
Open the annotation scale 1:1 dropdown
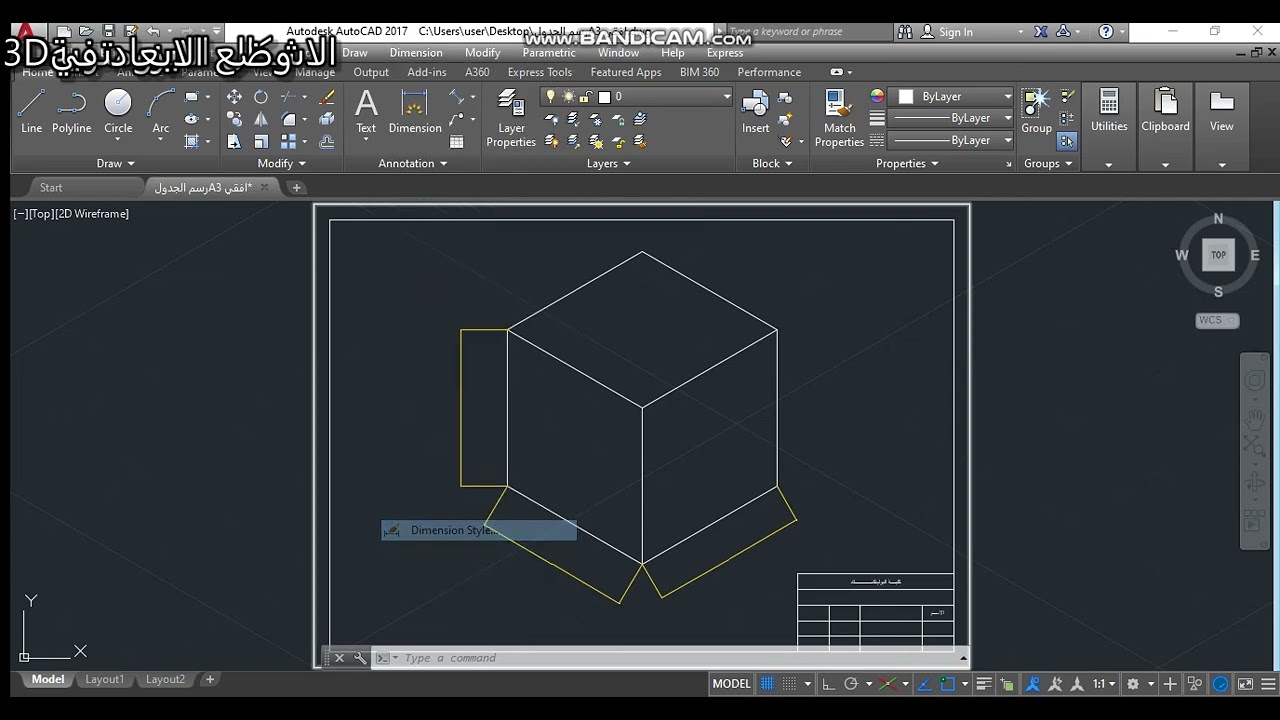[1104, 684]
